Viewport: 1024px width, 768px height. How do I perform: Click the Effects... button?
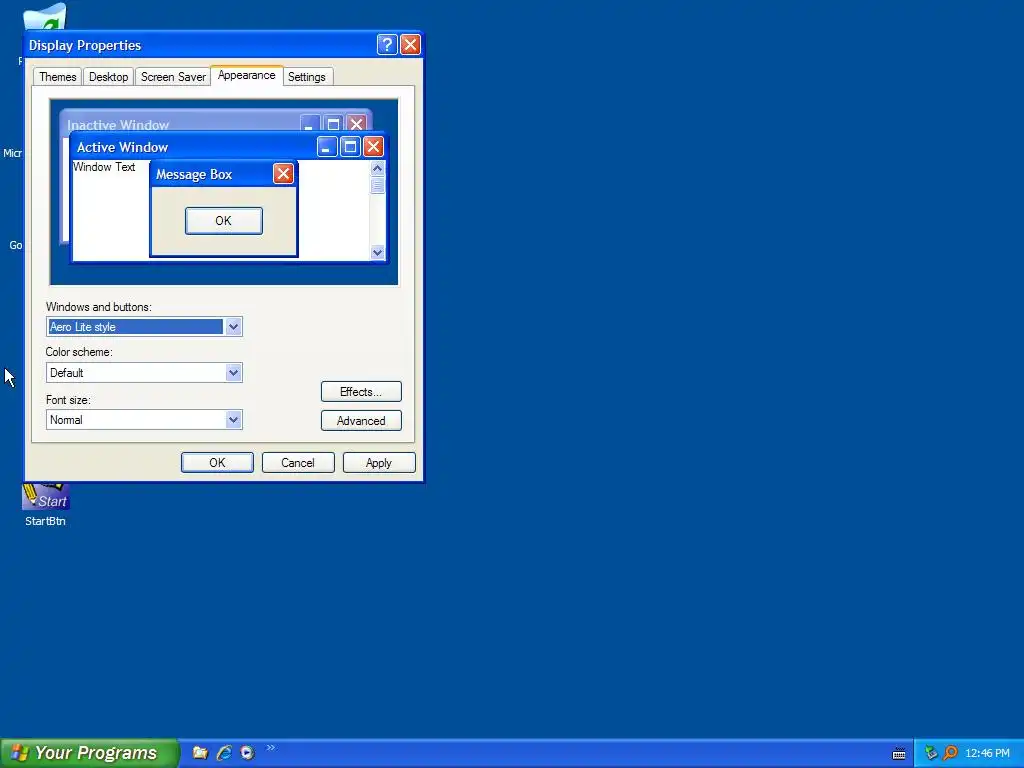pos(361,392)
